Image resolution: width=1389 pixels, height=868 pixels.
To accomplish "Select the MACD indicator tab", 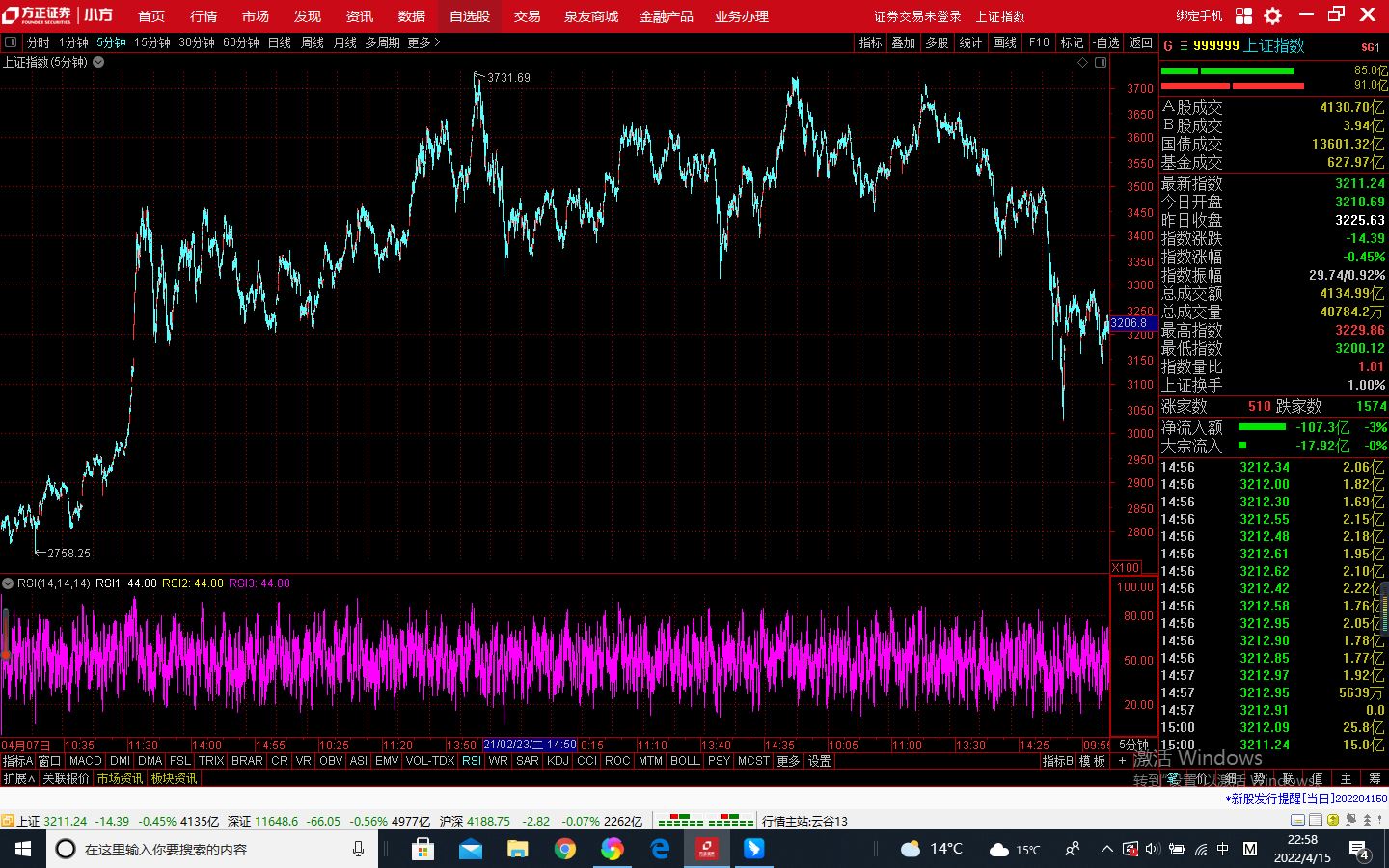I will [x=86, y=761].
